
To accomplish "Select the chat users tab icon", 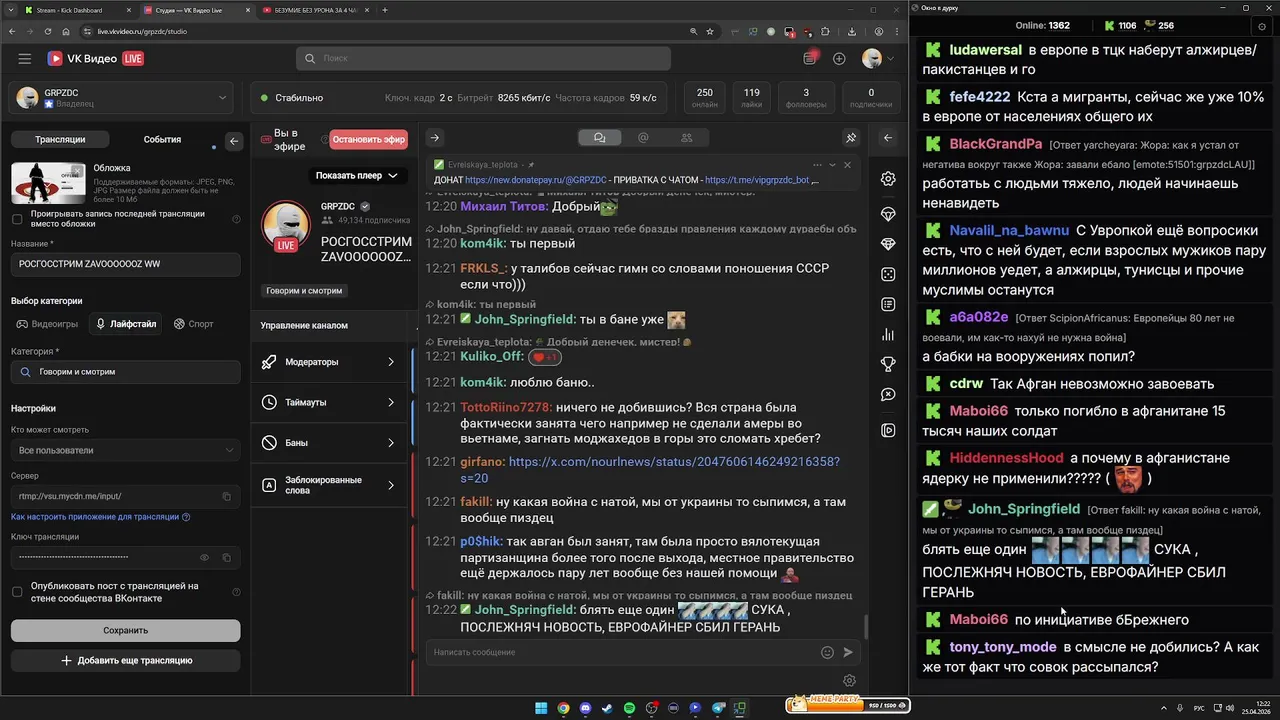I will (x=686, y=138).
